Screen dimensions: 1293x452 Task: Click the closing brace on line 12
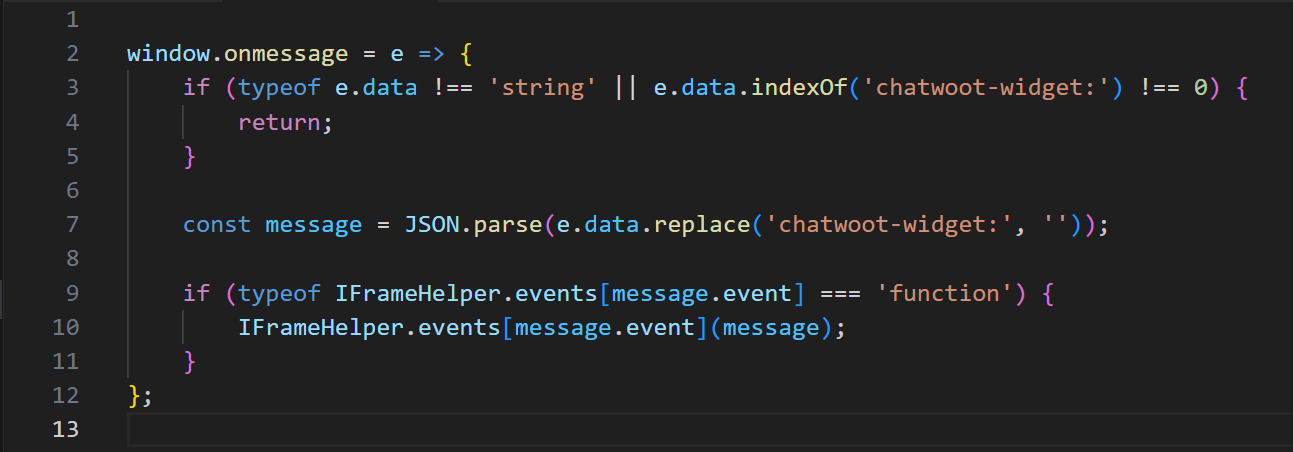(x=134, y=395)
